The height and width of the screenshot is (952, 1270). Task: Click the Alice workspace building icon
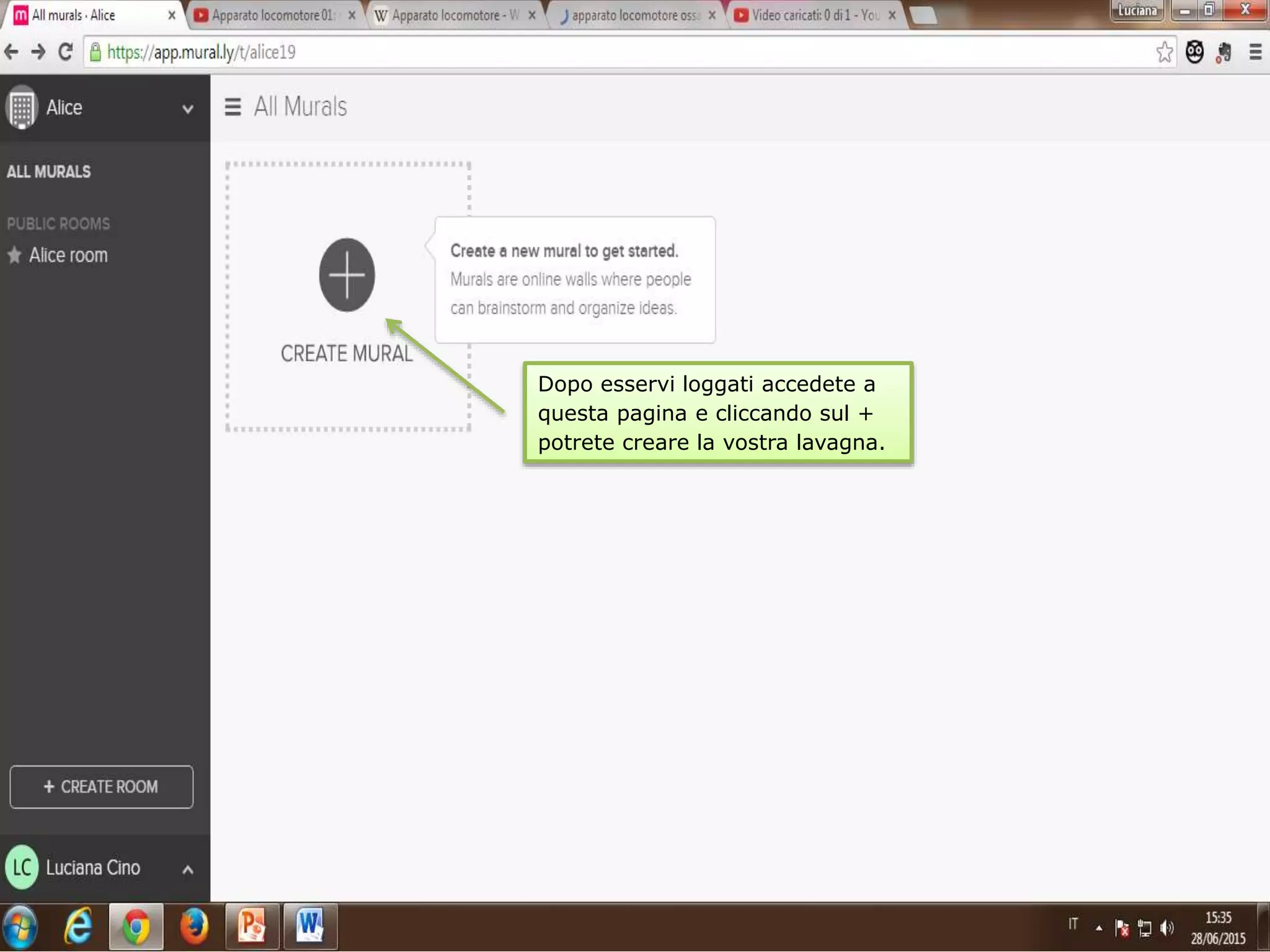[x=22, y=107]
